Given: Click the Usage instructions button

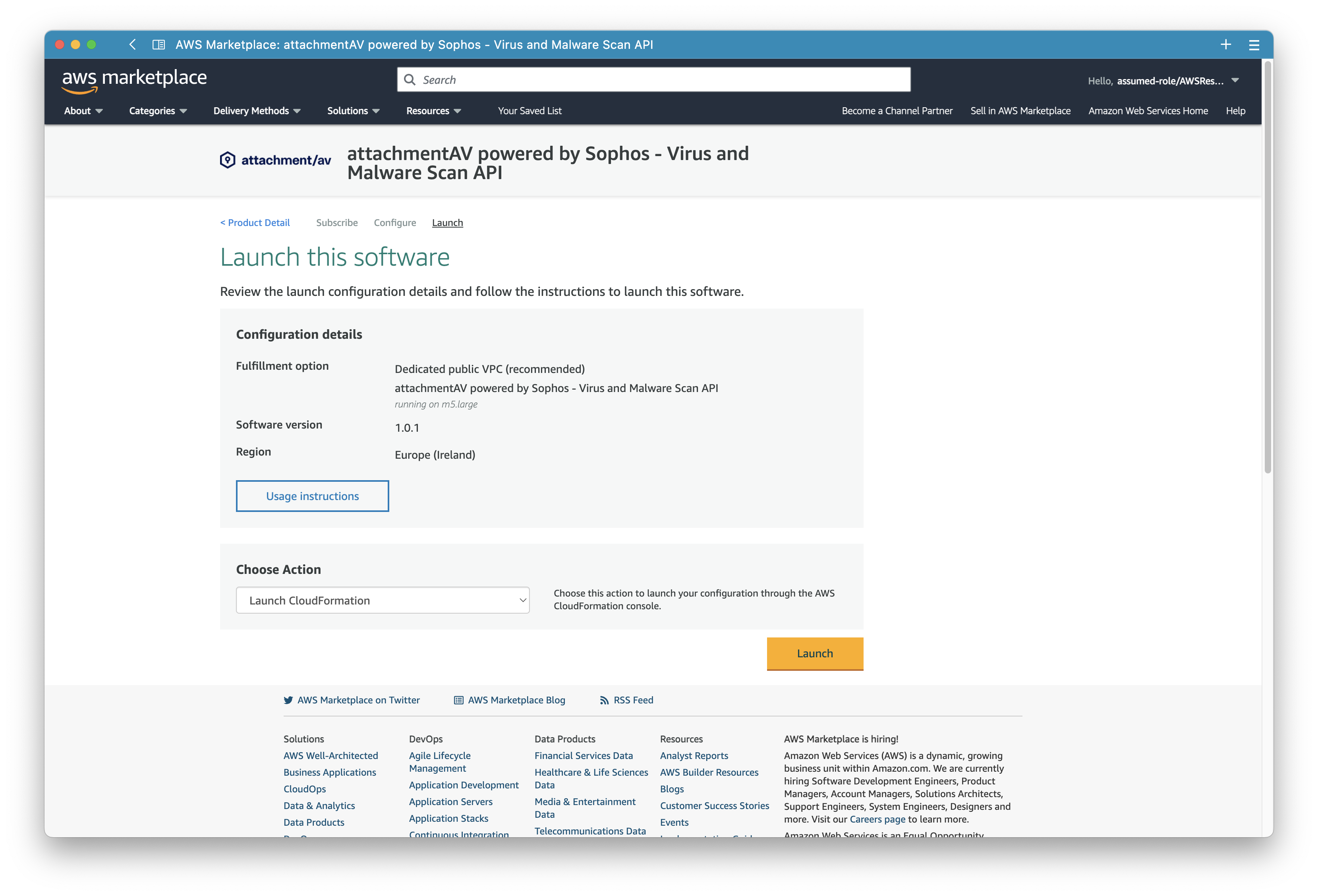Looking at the screenshot, I should [312, 495].
